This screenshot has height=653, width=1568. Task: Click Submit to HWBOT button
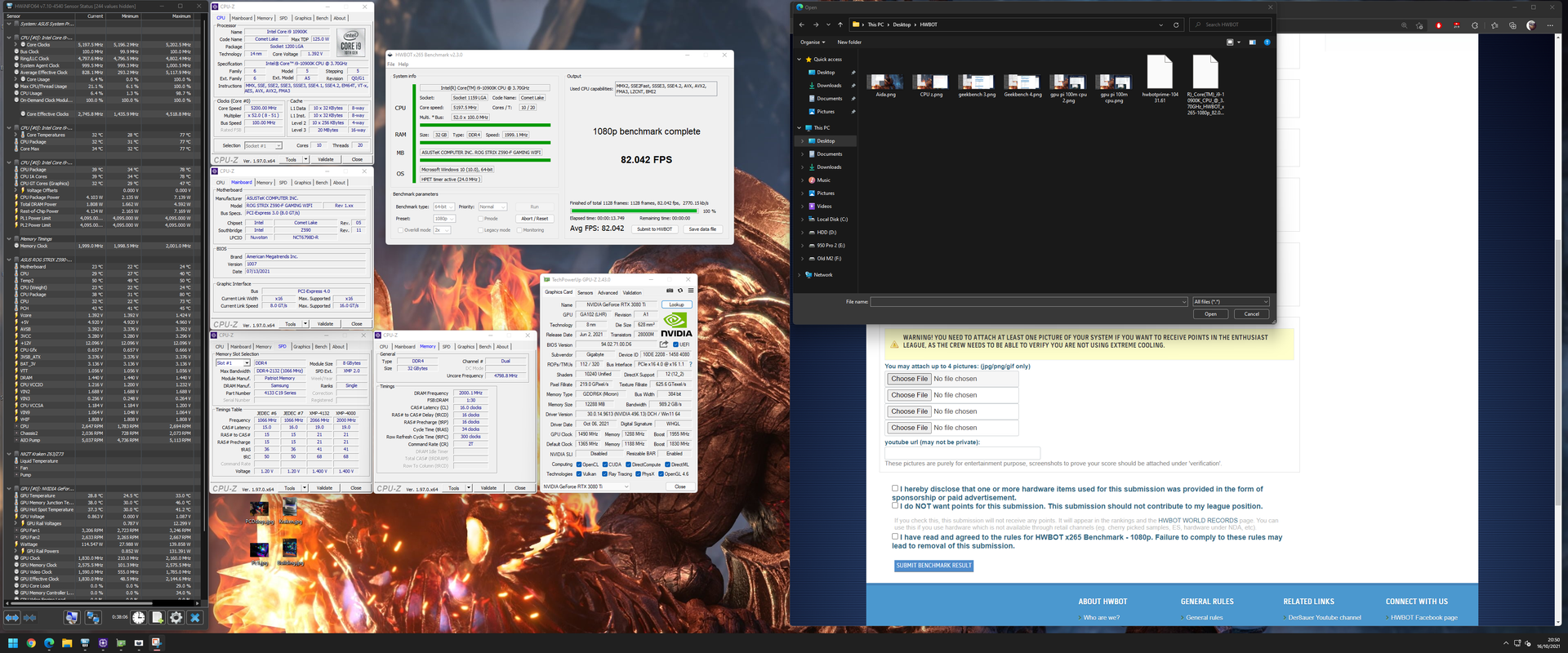[x=655, y=229]
